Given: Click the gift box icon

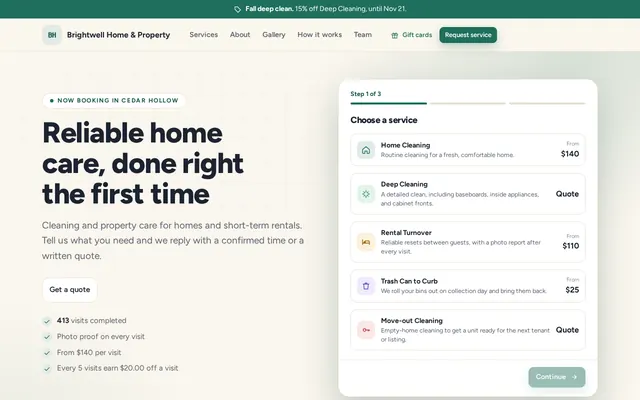Looking at the screenshot, I should pyautogui.click(x=394, y=36).
